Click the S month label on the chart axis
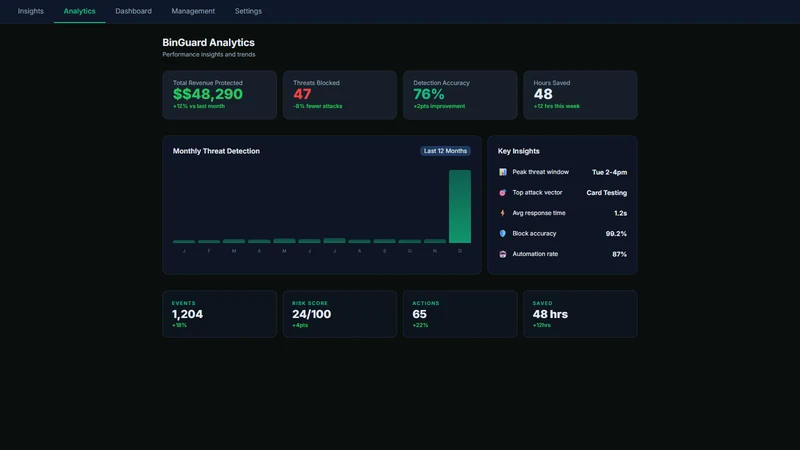Viewport: 800px width, 450px height. (384, 251)
